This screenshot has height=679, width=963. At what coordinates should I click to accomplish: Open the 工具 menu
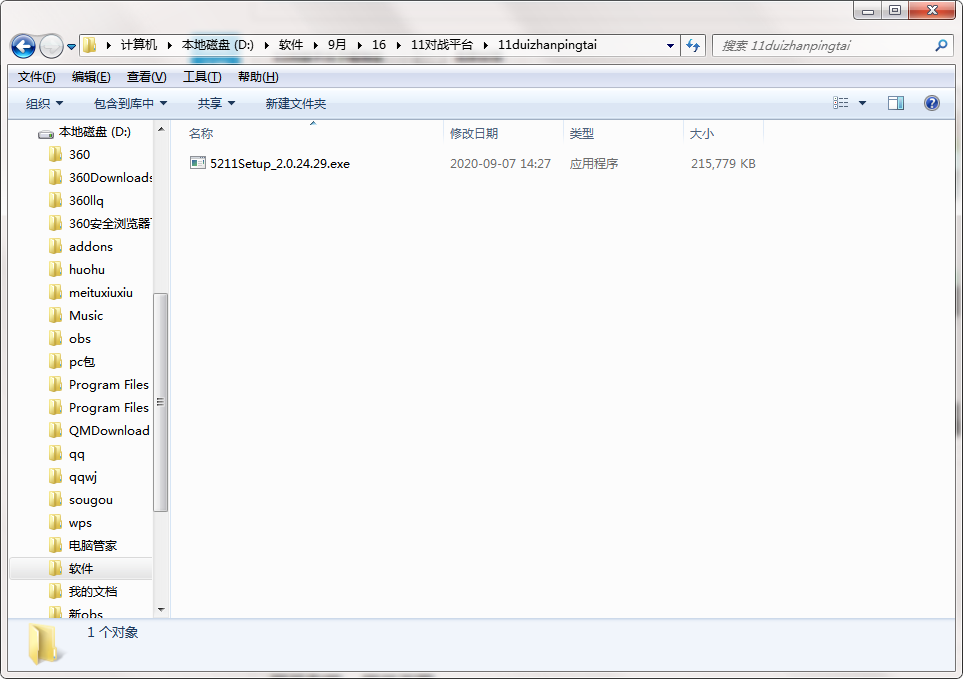coord(200,76)
